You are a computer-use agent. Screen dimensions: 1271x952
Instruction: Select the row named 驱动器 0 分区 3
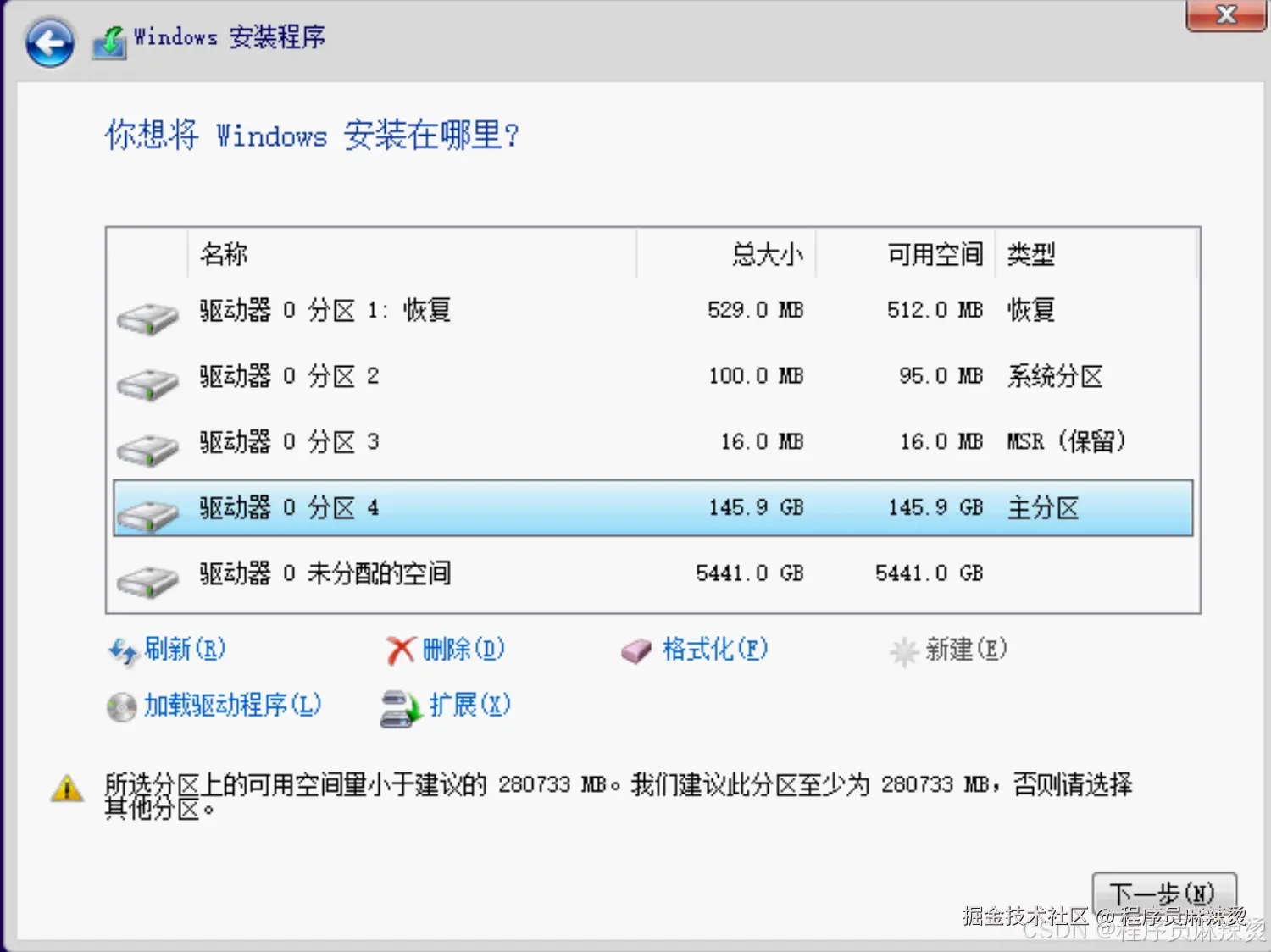tap(653, 442)
